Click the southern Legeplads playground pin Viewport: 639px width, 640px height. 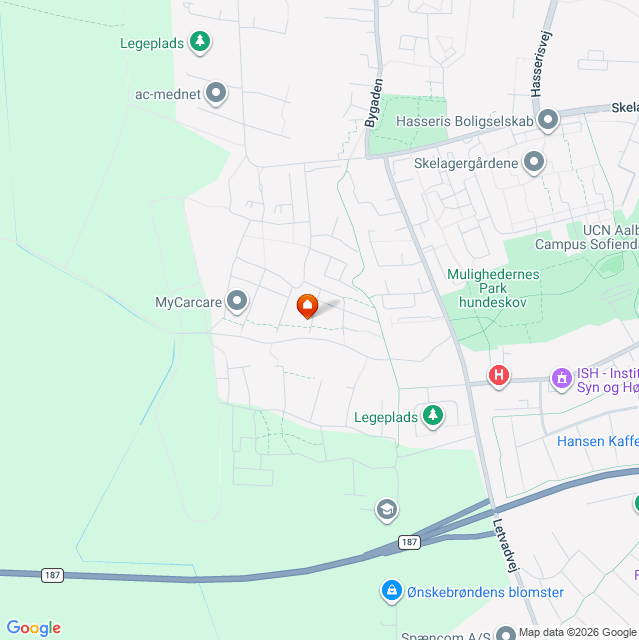[433, 416]
